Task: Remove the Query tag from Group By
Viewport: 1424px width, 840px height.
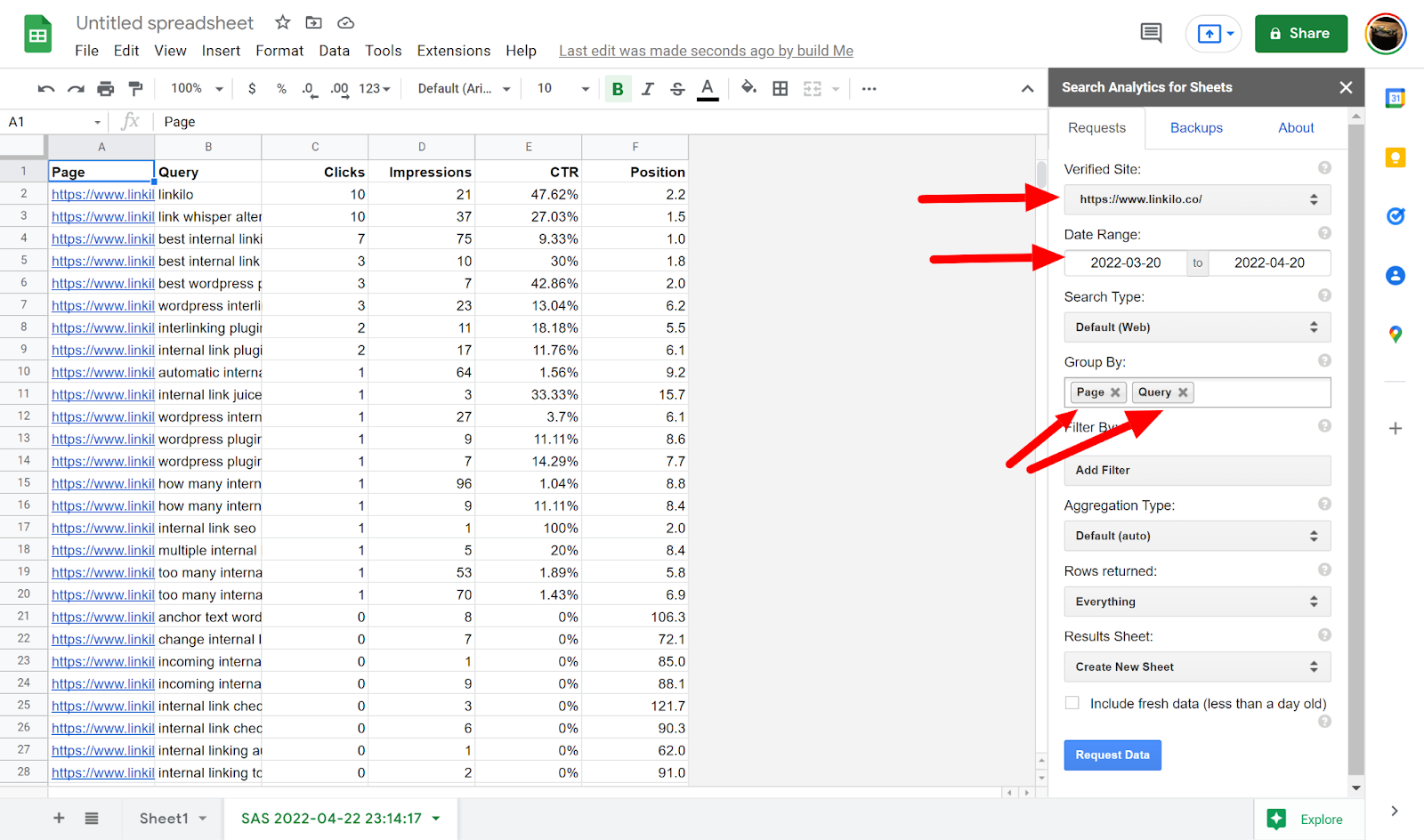Action: pyautogui.click(x=1183, y=392)
